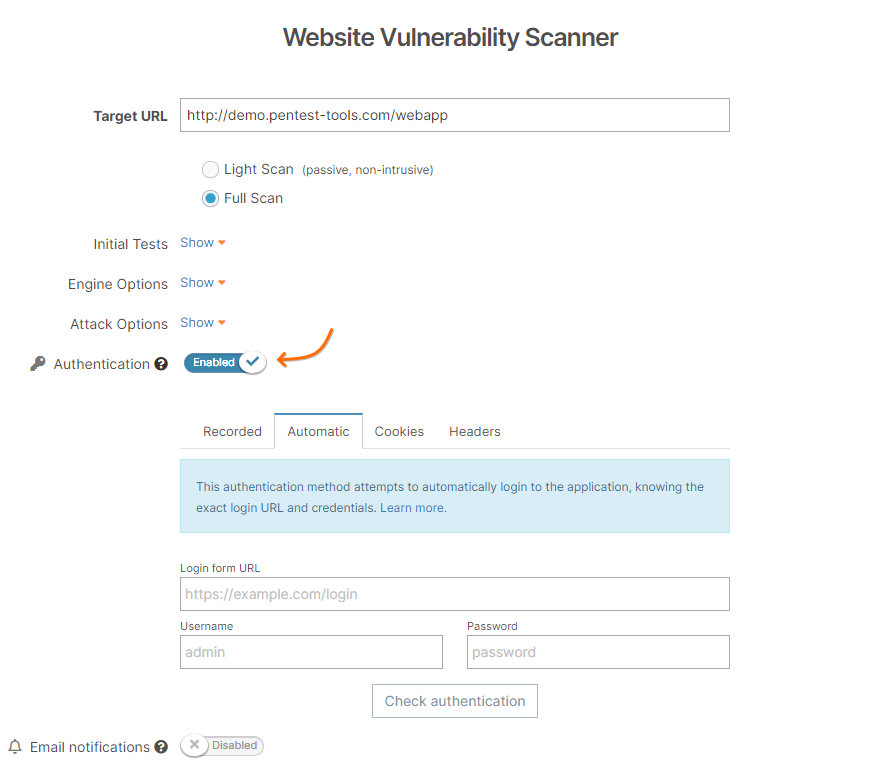This screenshot has height=779, width=883.
Task: Click the X icon on the Disabled notifications toggle
Action: (194, 745)
